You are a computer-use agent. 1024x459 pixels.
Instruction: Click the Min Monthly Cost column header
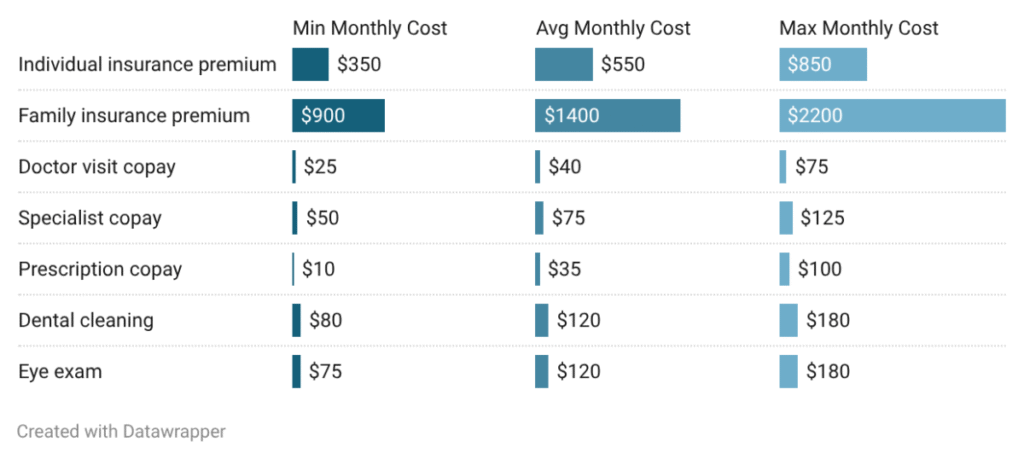click(x=369, y=28)
